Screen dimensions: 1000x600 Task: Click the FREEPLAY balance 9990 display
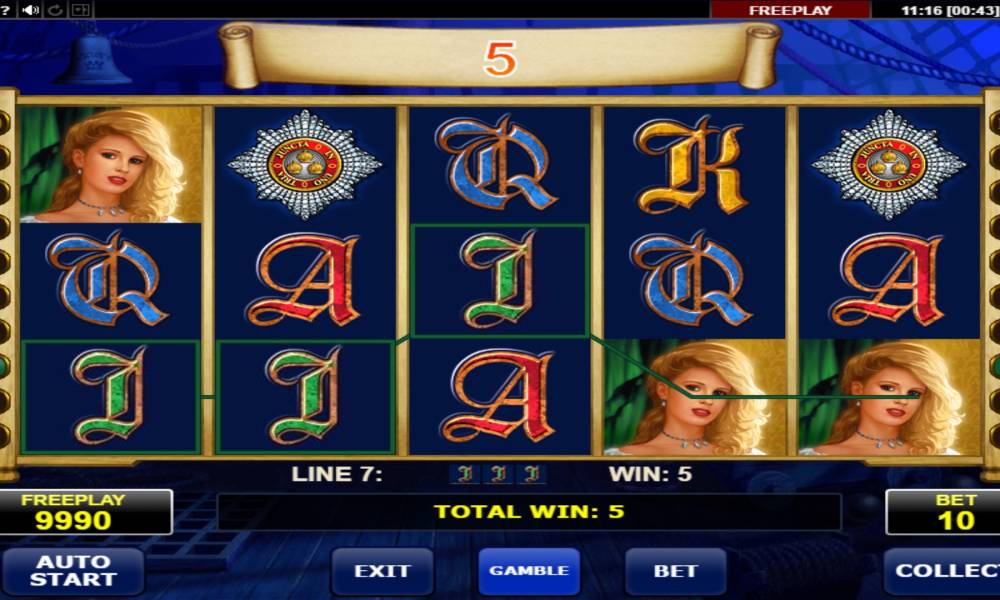tap(86, 512)
